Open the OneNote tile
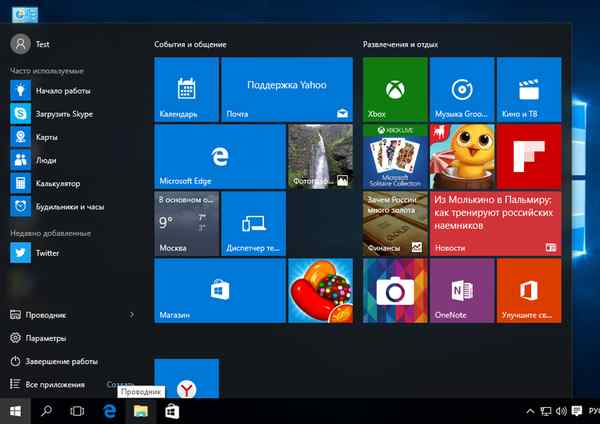This screenshot has width=600, height=424. [x=462, y=291]
